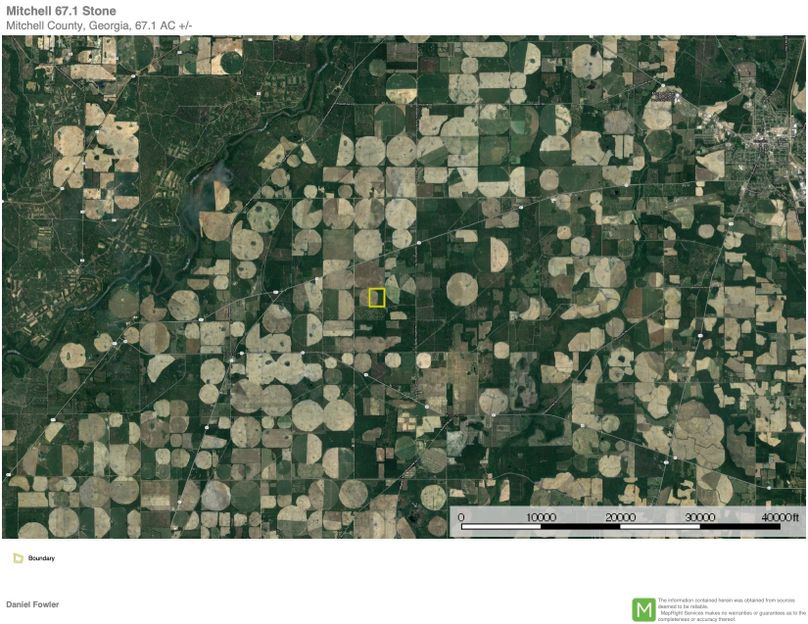808x624 pixels.
Task: Click the "0" scale bar label
Action: 461,516
